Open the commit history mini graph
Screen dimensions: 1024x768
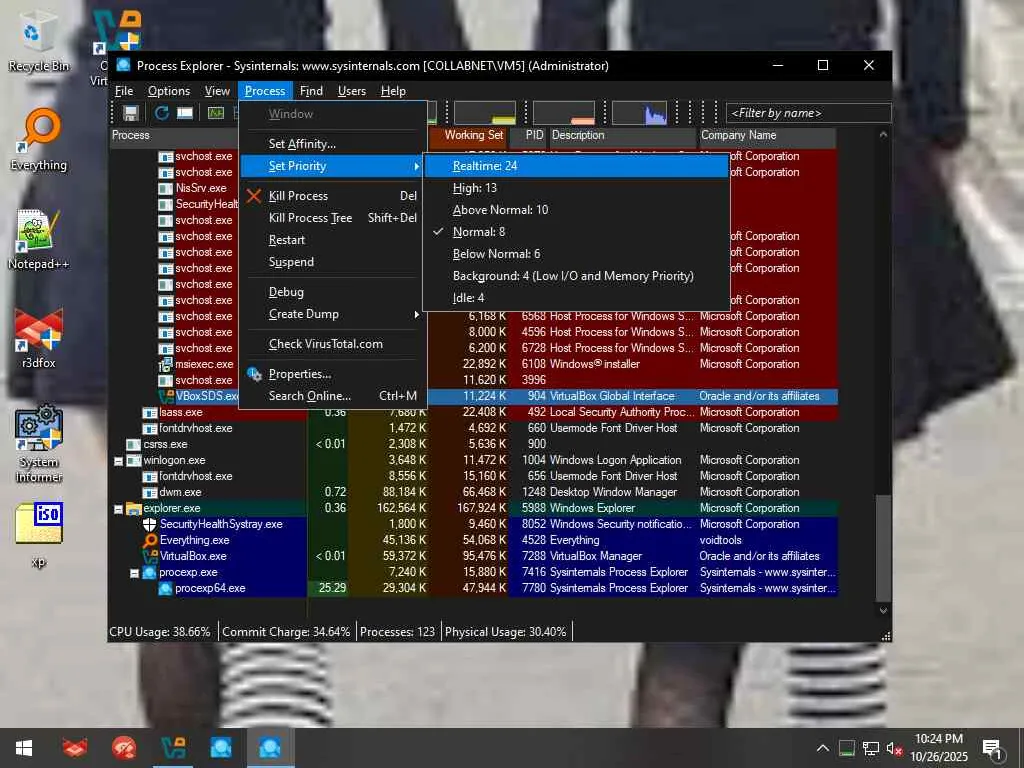click(x=485, y=112)
